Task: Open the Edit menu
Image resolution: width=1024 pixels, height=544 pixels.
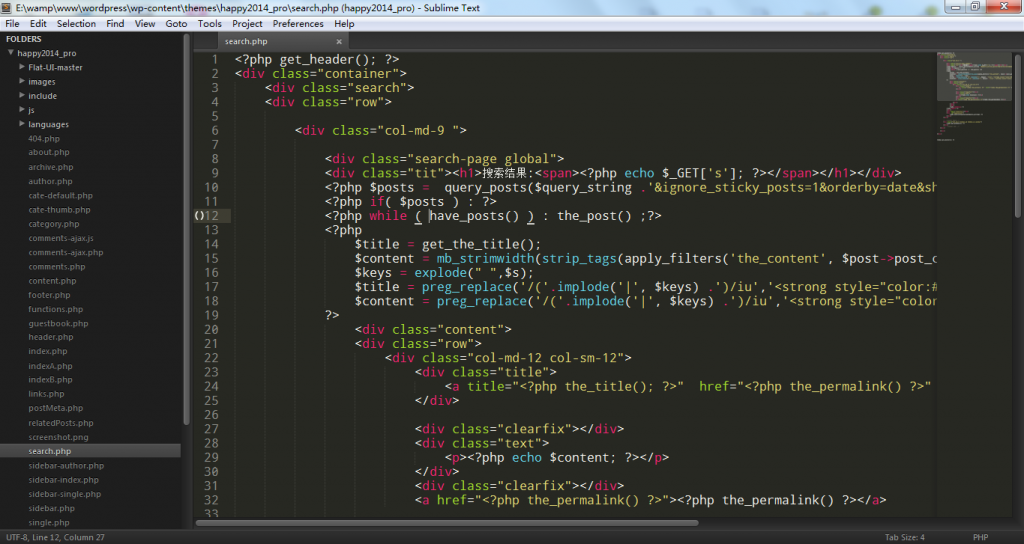Action: tap(39, 24)
